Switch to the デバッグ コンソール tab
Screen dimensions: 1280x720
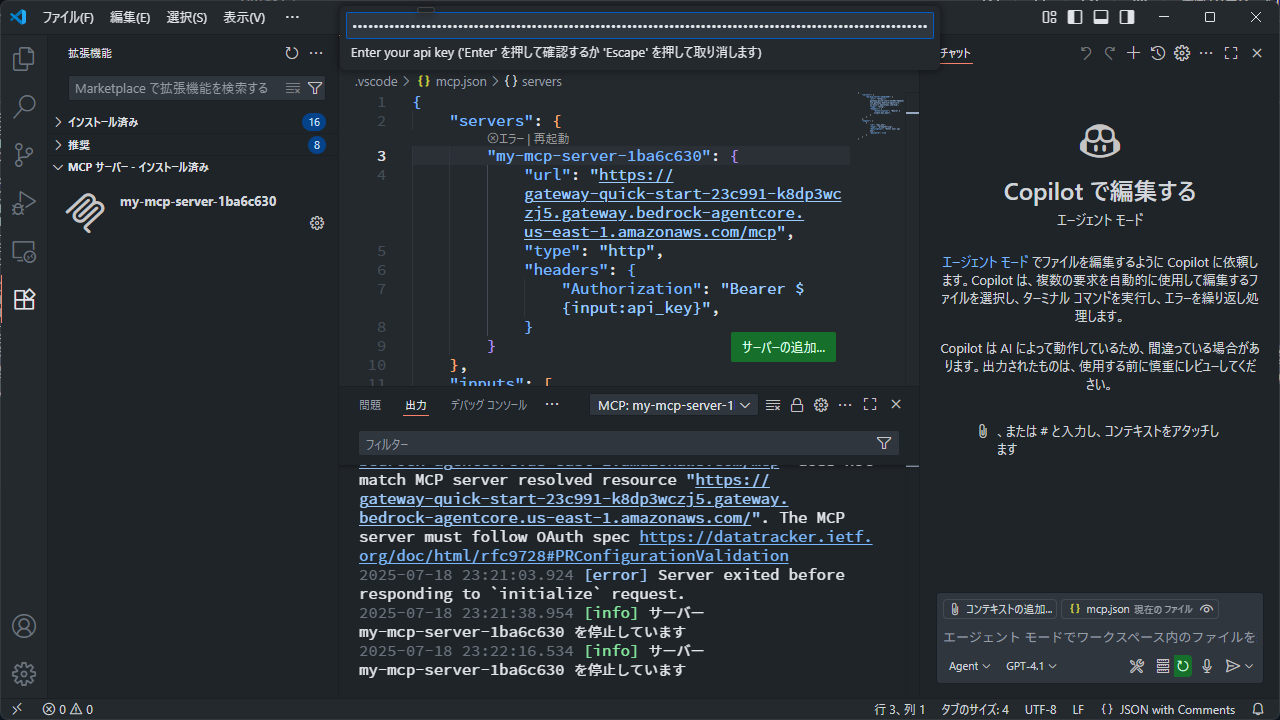pos(488,405)
